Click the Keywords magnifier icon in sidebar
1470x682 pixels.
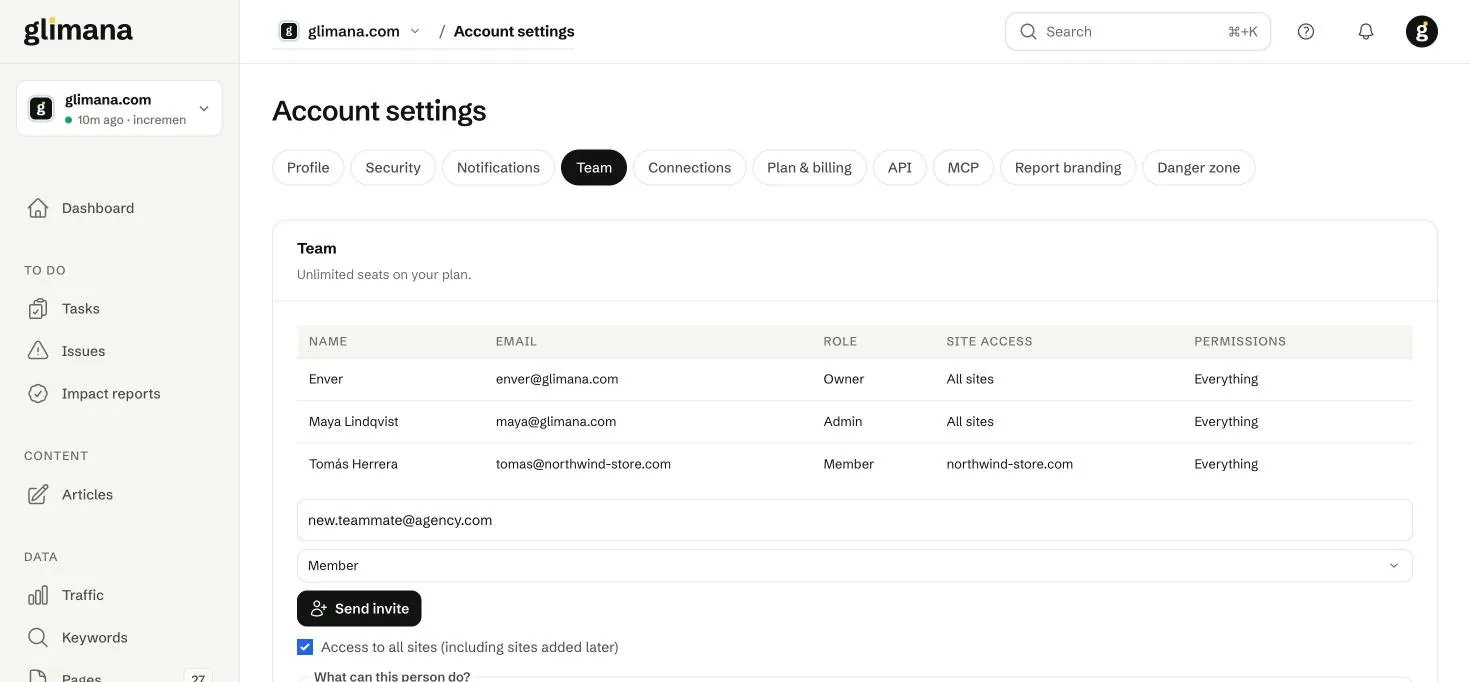38,638
